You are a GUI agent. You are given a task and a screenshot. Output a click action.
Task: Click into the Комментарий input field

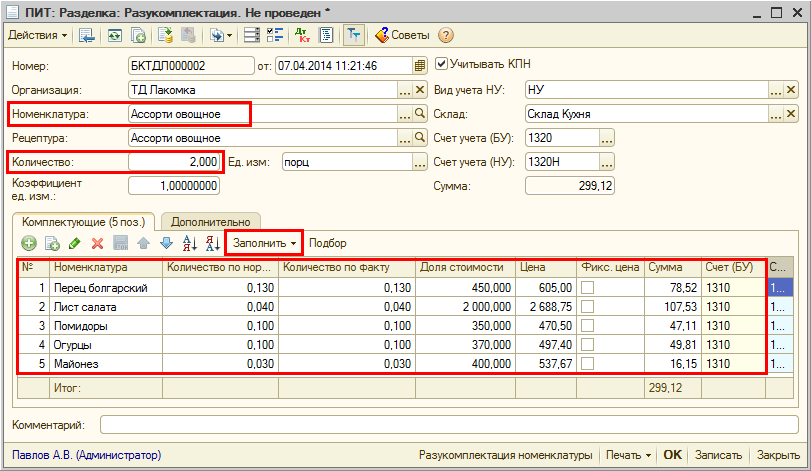(448, 425)
